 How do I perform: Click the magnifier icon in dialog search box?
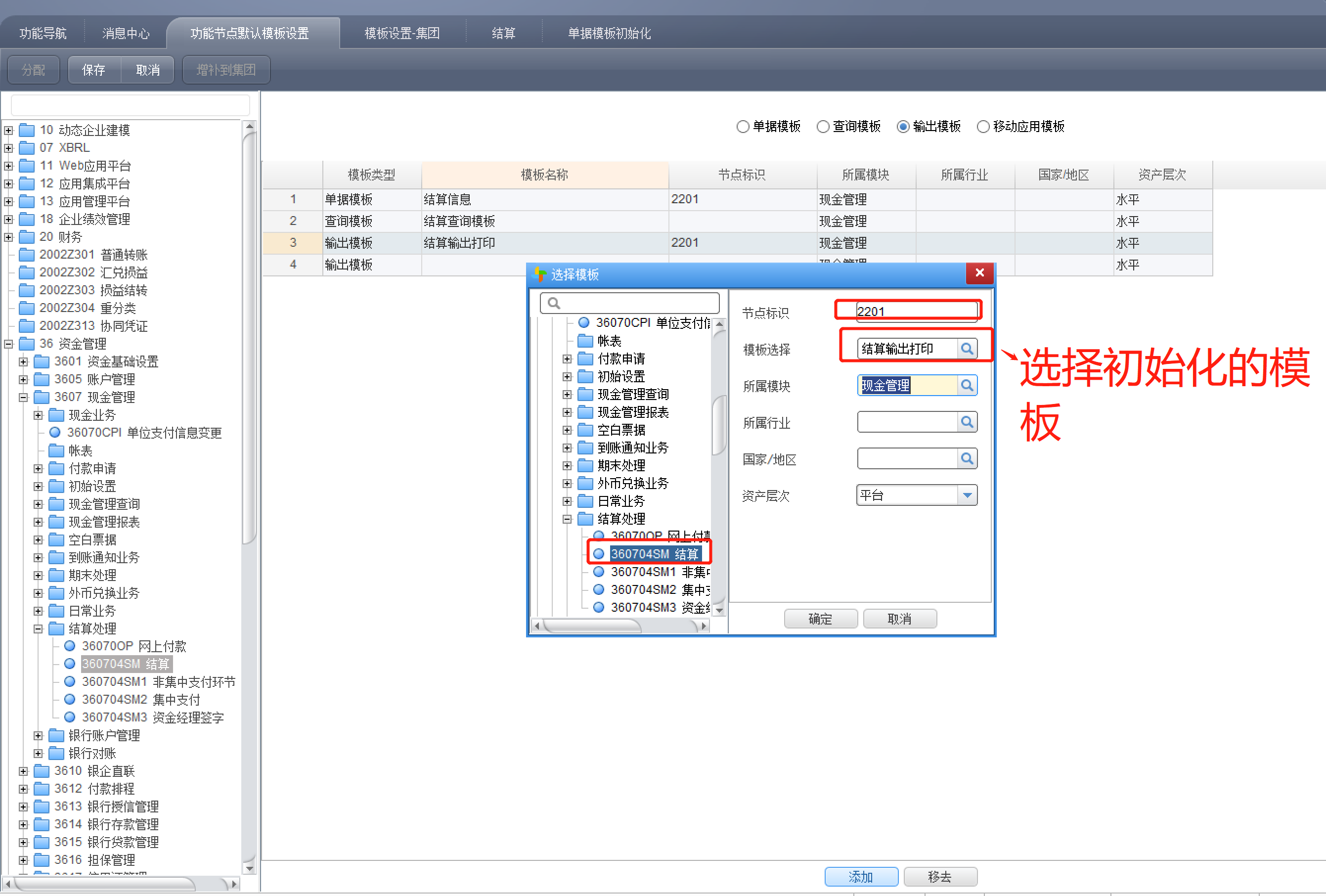pos(554,303)
